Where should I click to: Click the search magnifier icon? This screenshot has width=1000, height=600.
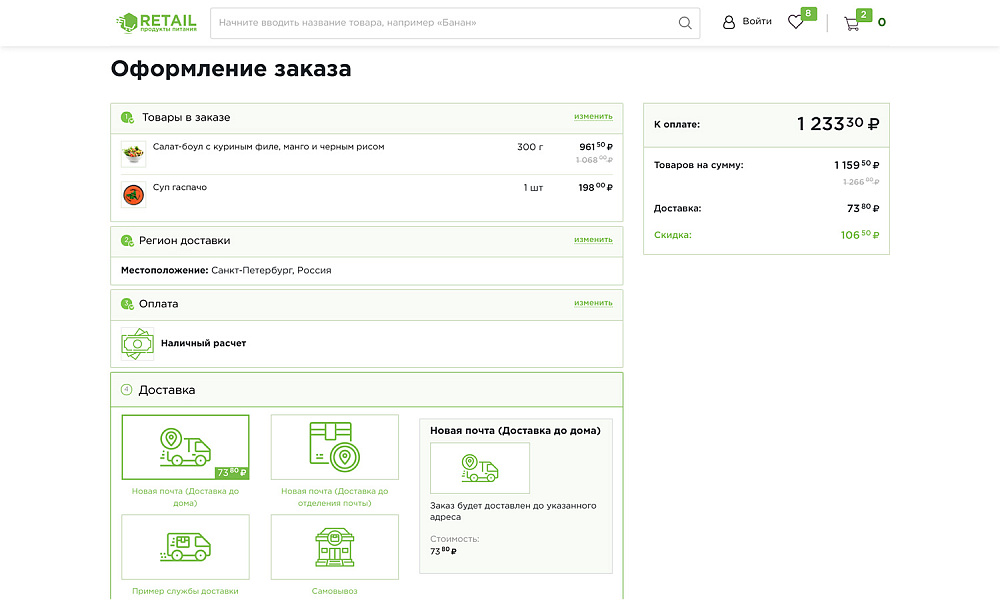click(x=684, y=22)
